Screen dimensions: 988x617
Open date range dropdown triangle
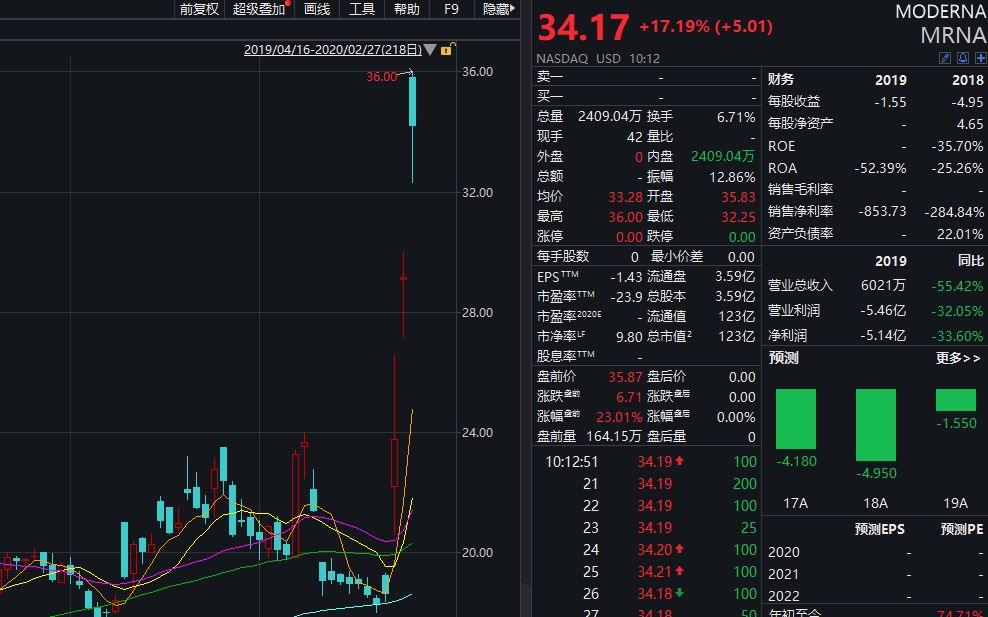click(430, 50)
